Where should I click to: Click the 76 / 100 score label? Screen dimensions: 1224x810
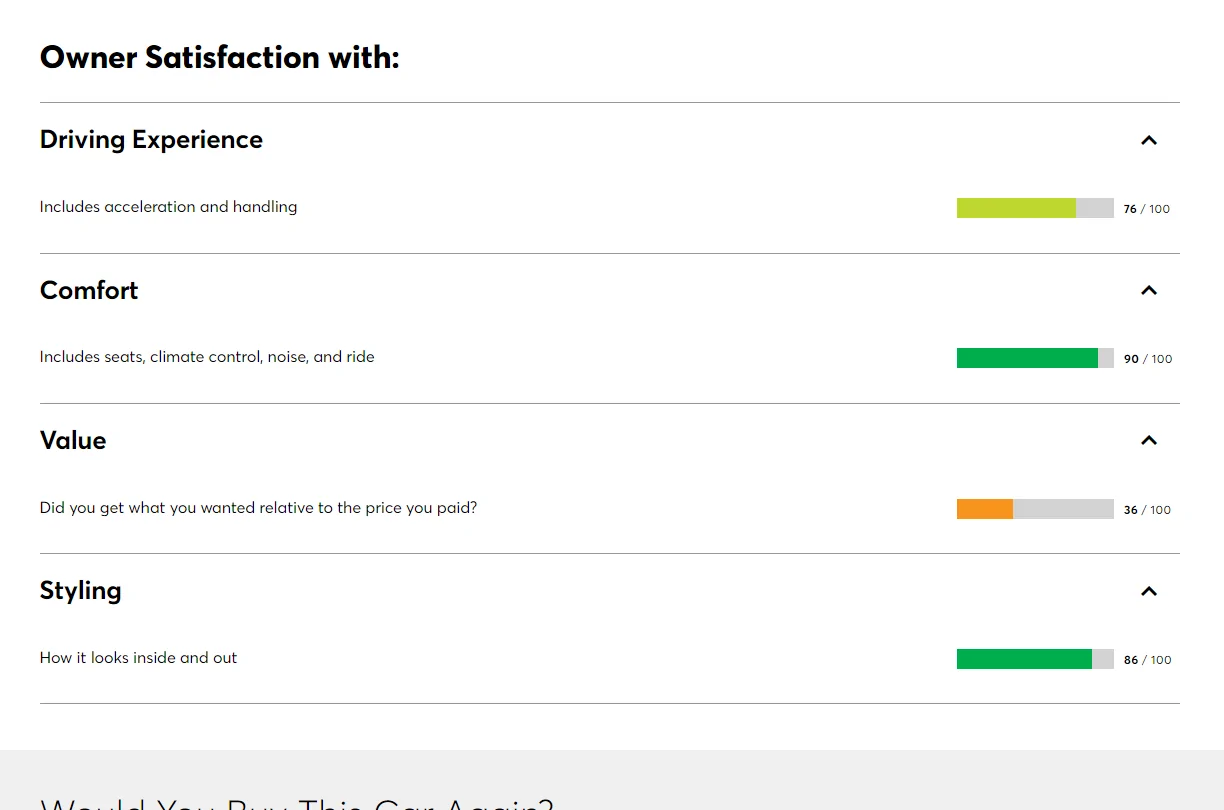point(1146,209)
